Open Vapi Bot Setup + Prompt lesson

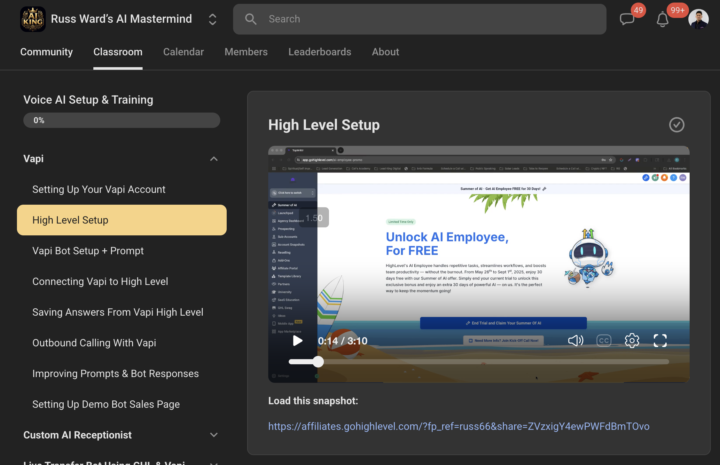[122, 251]
